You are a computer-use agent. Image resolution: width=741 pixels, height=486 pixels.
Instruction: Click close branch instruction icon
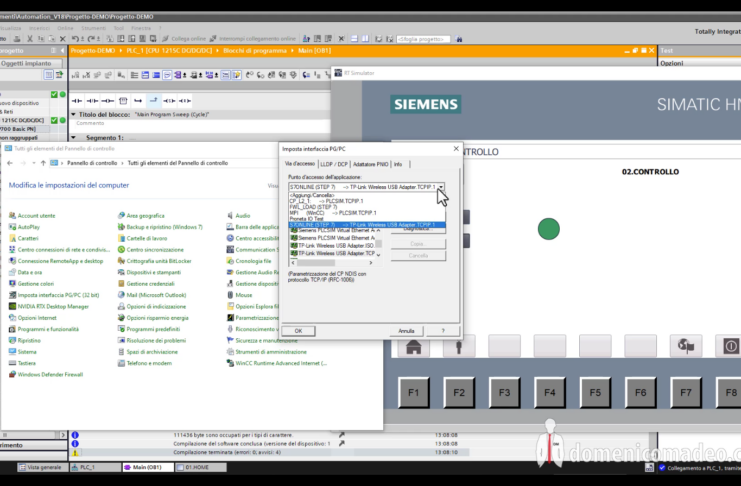(x=154, y=100)
